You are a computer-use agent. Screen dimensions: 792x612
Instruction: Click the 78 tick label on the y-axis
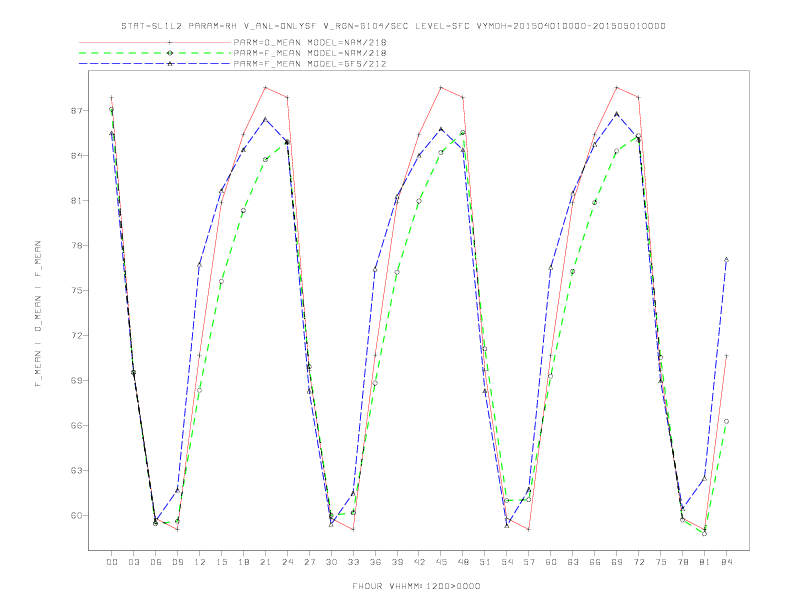coord(76,245)
